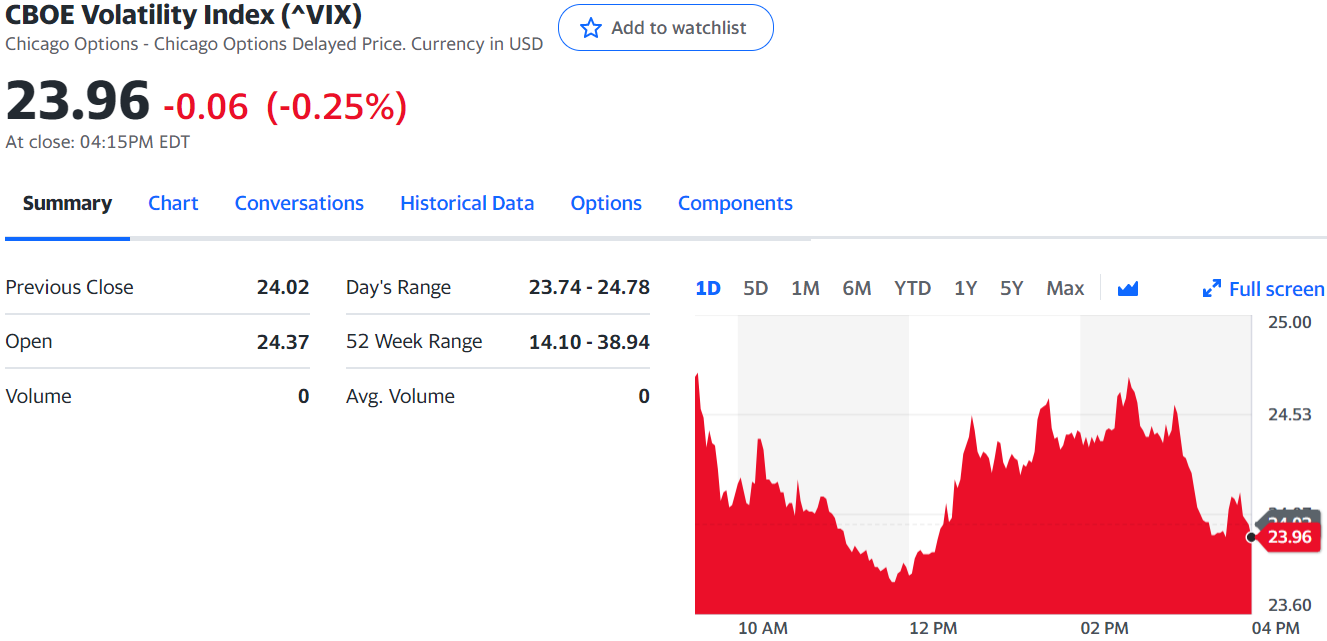The height and width of the screenshot is (641, 1327).
Task: Display the 5Y chart range
Action: 1012,288
